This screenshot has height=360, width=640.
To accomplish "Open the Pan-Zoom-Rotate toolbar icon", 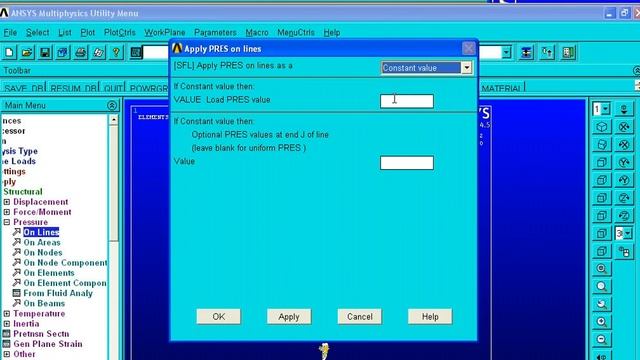I will tap(63, 53).
